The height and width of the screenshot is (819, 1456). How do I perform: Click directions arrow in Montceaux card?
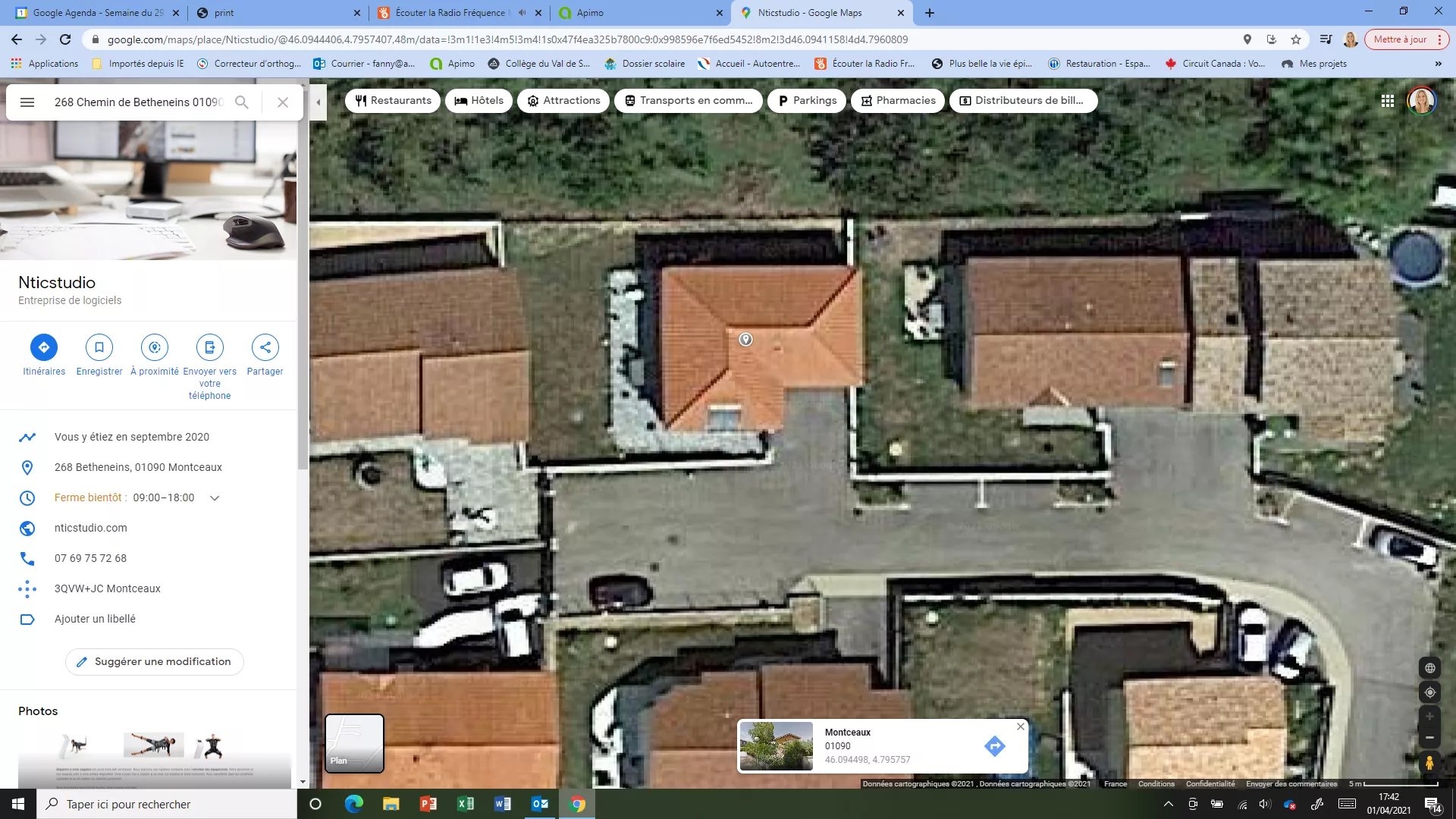(994, 746)
